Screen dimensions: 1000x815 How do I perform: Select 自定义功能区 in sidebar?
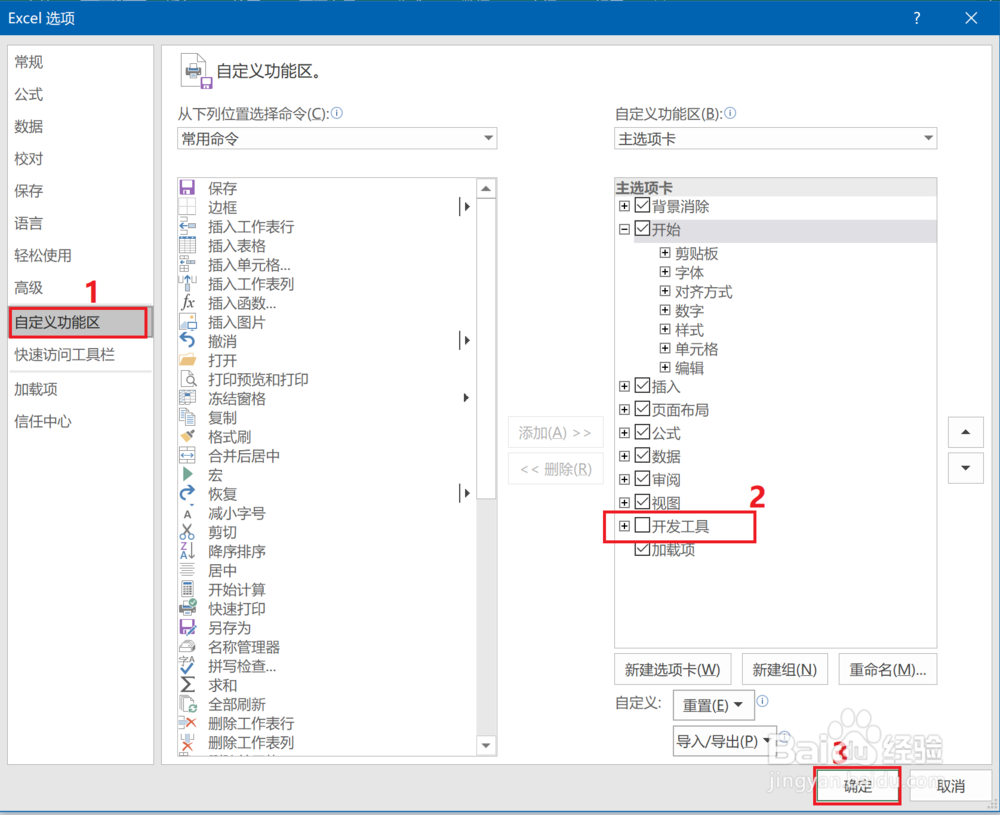coord(79,322)
